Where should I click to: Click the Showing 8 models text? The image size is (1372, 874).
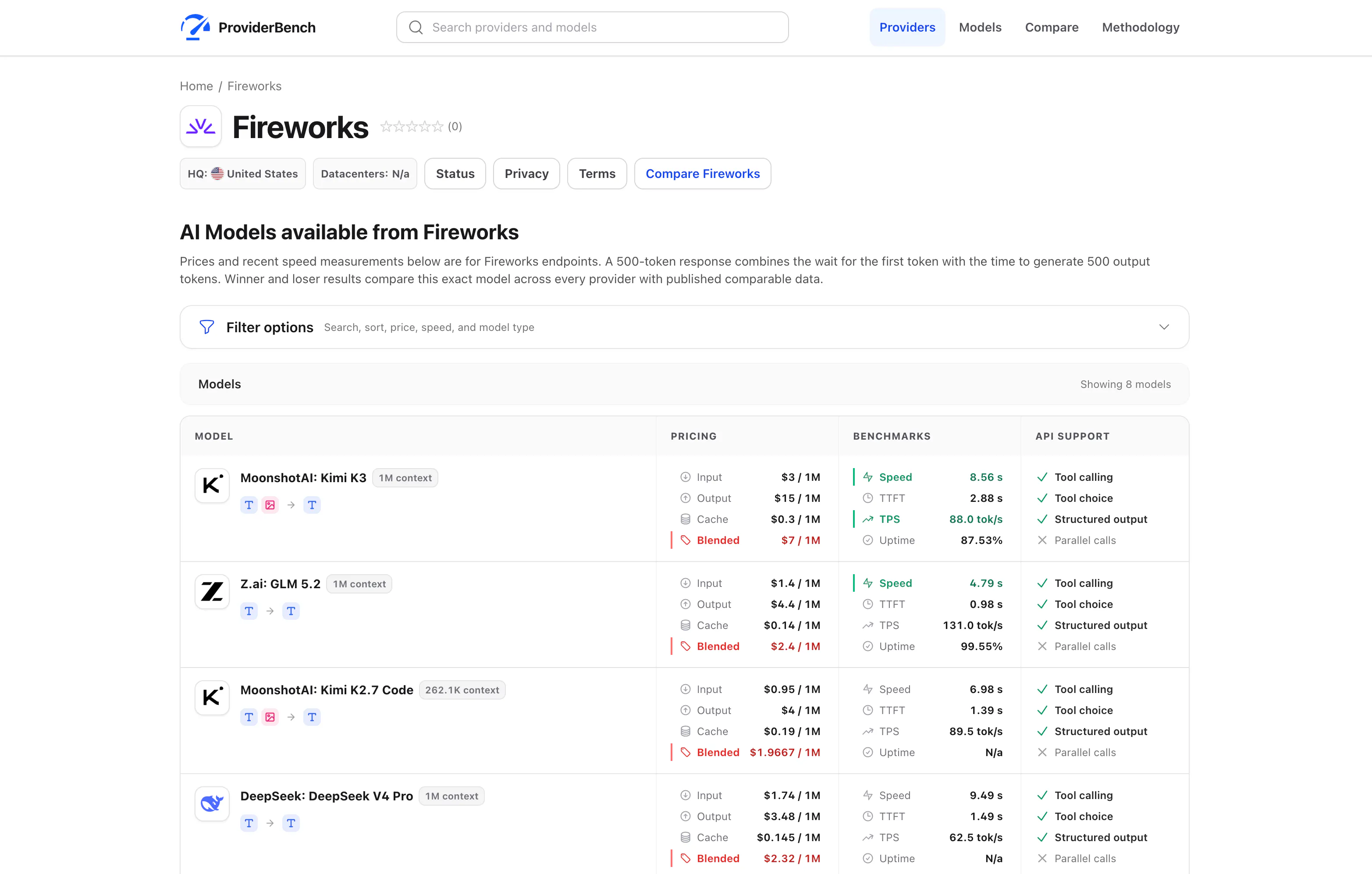coord(1125,384)
